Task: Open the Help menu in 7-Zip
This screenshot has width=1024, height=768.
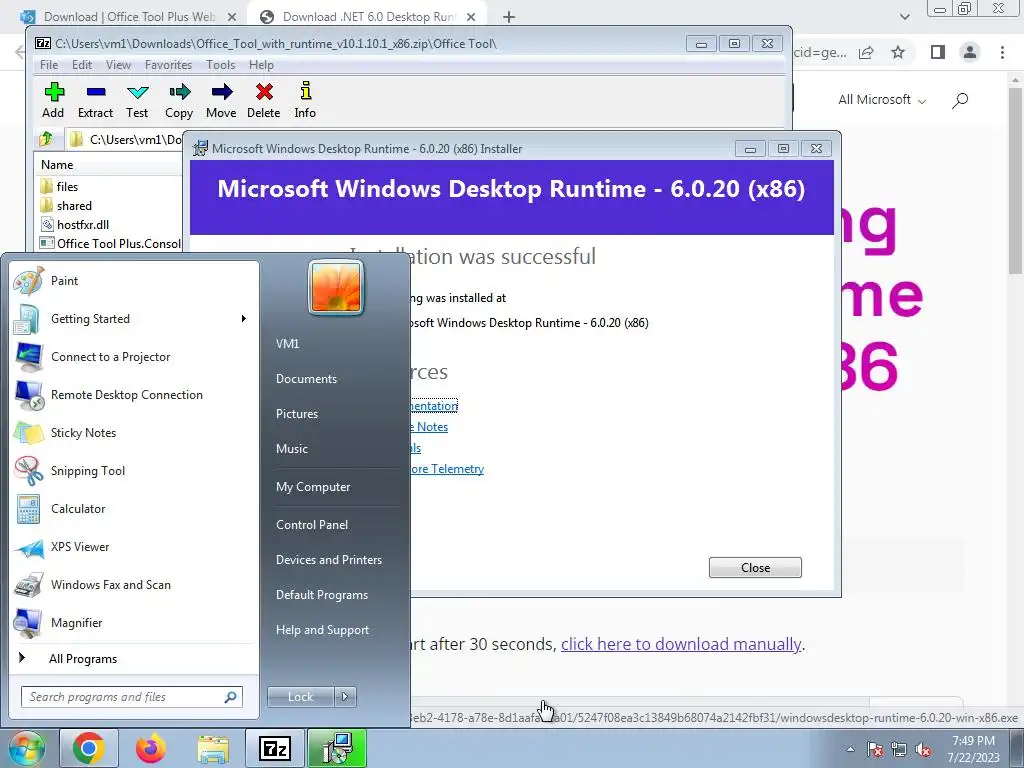Action: (x=261, y=65)
